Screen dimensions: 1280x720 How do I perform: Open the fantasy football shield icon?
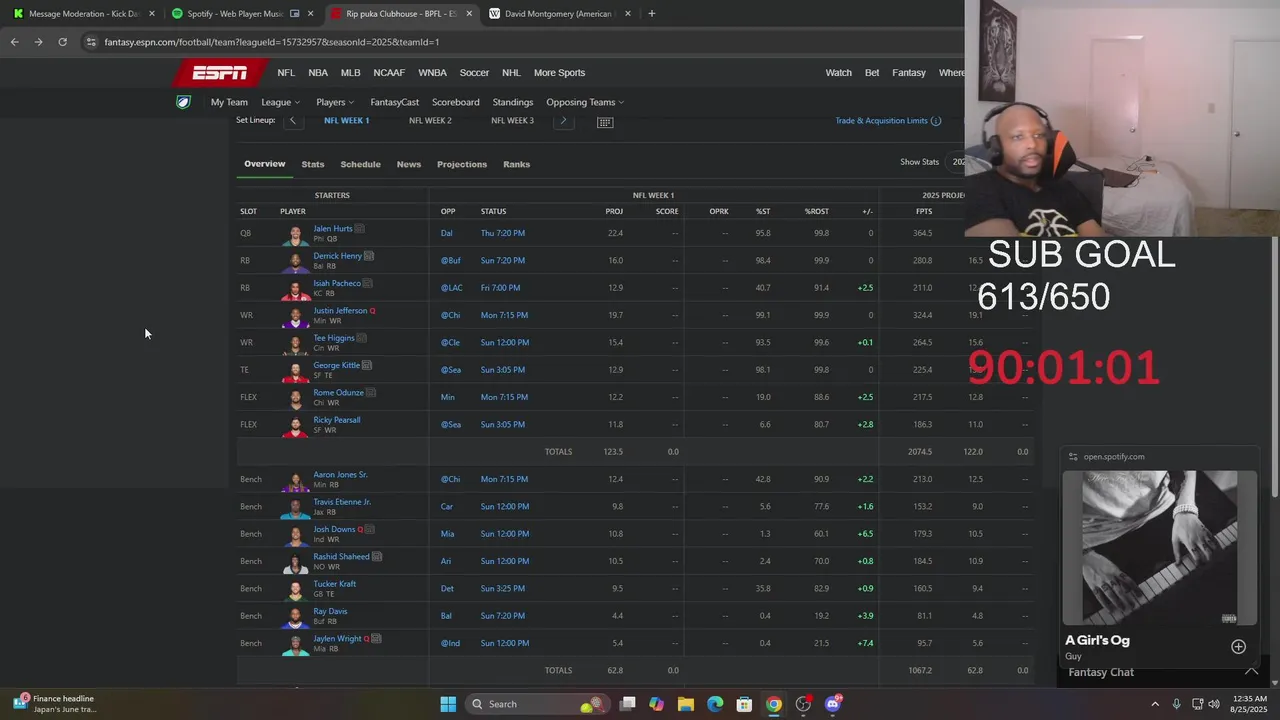(183, 102)
